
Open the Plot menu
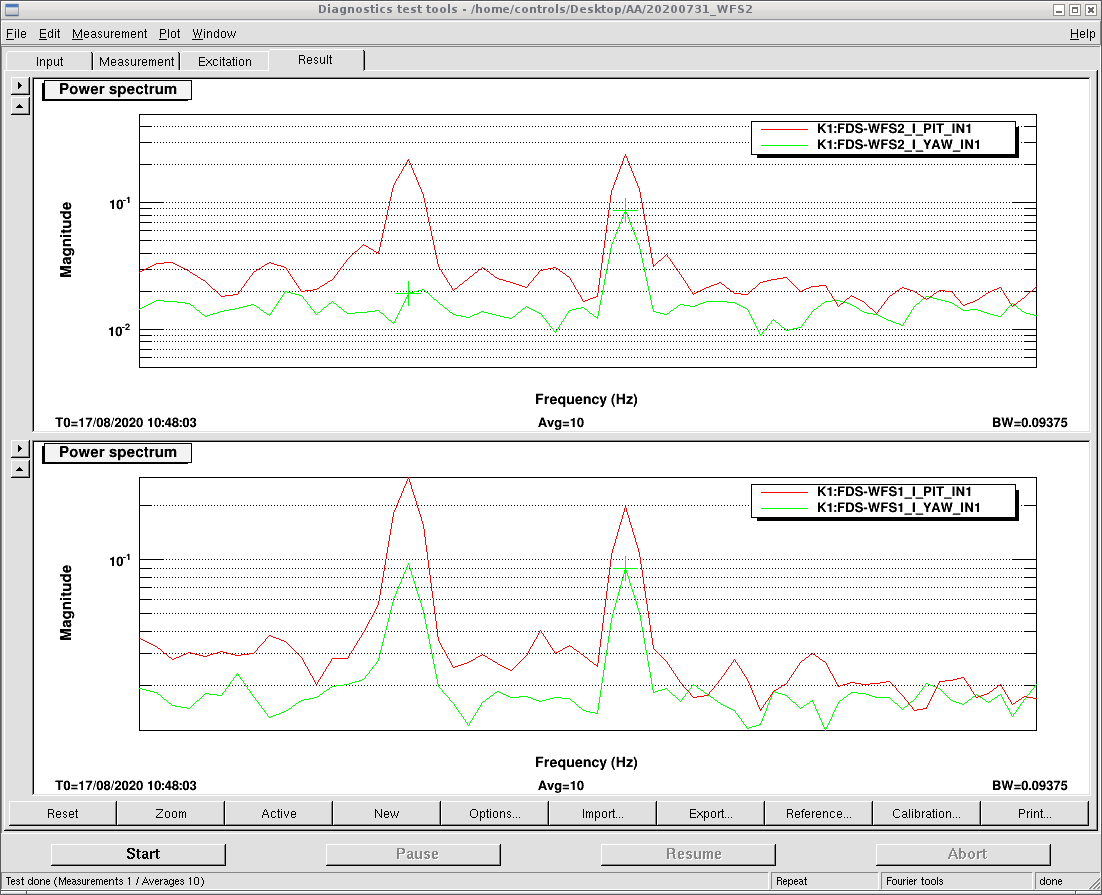[169, 34]
